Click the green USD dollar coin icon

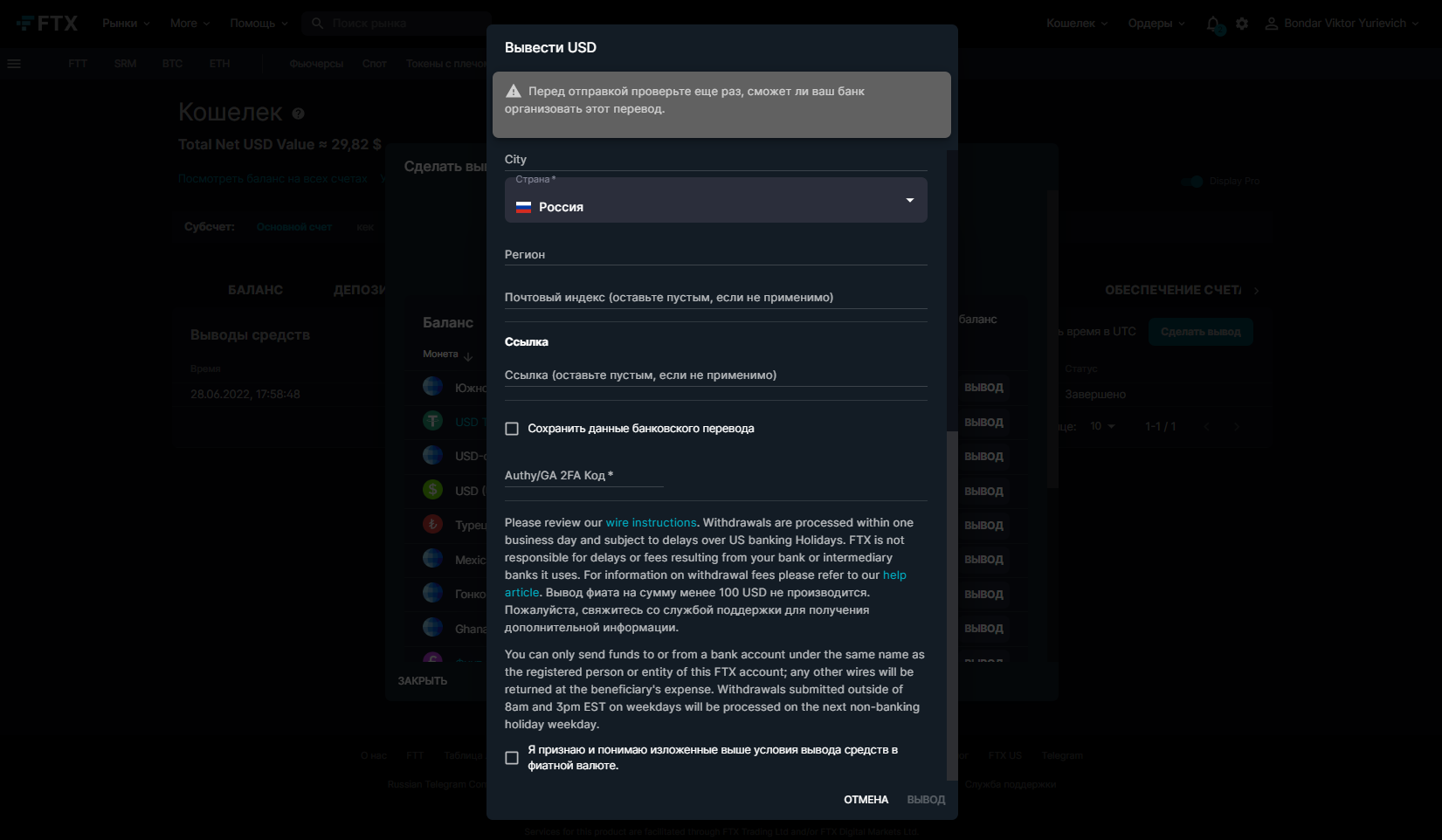pos(432,490)
